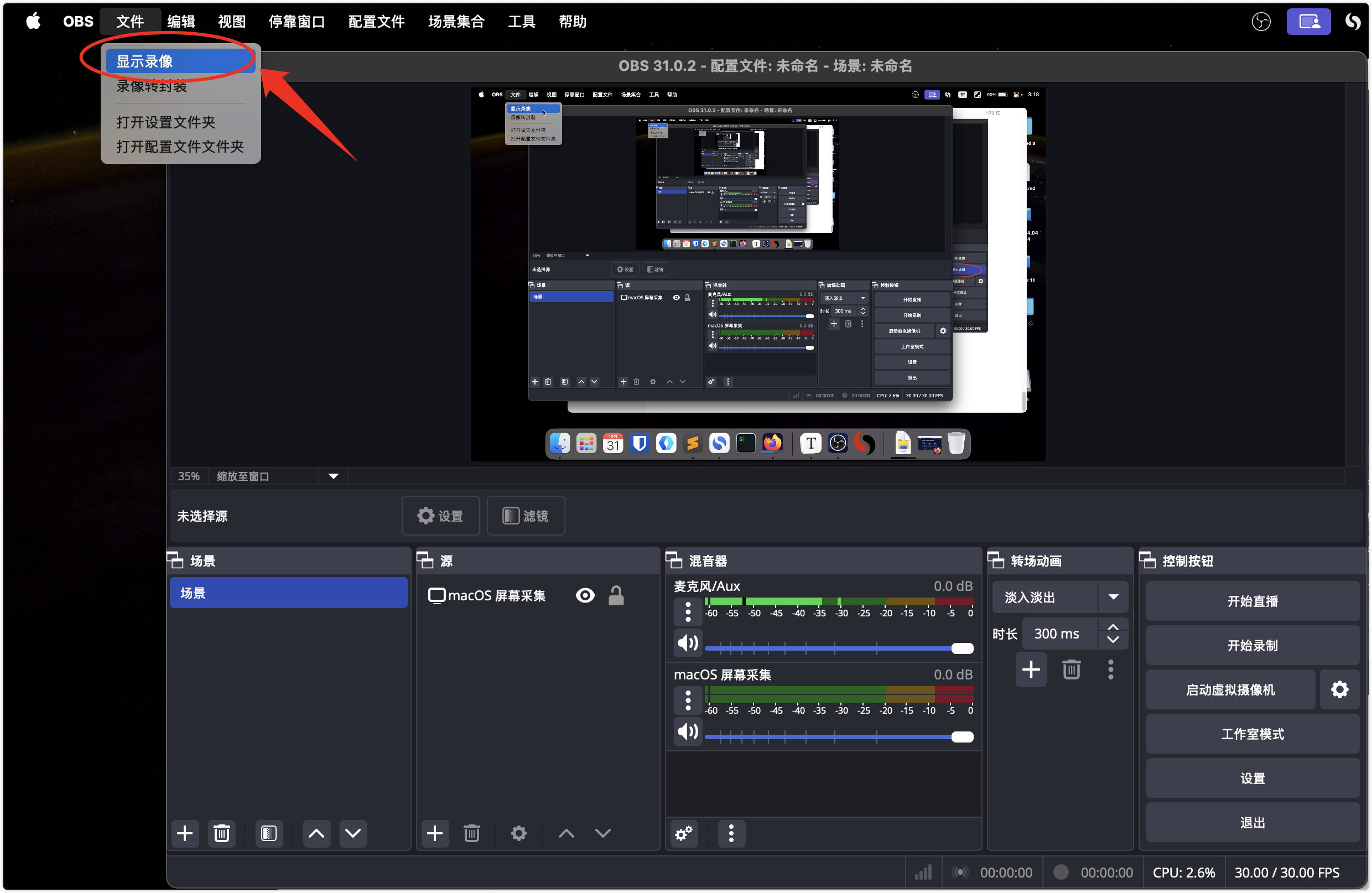The image size is (1372, 893).
Task: Click the 开始直播 button
Action: click(x=1252, y=601)
